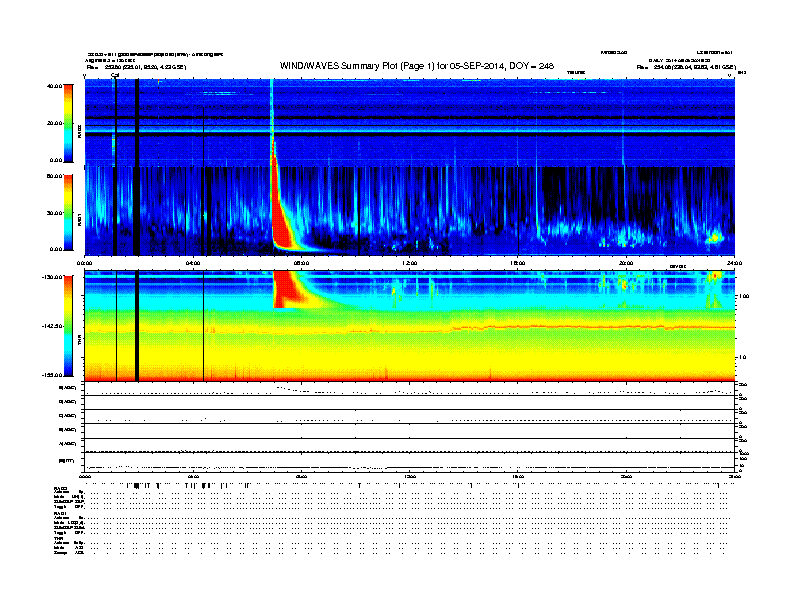Click the 100 label on TNR right axis
792x612 pixels.
744,296
